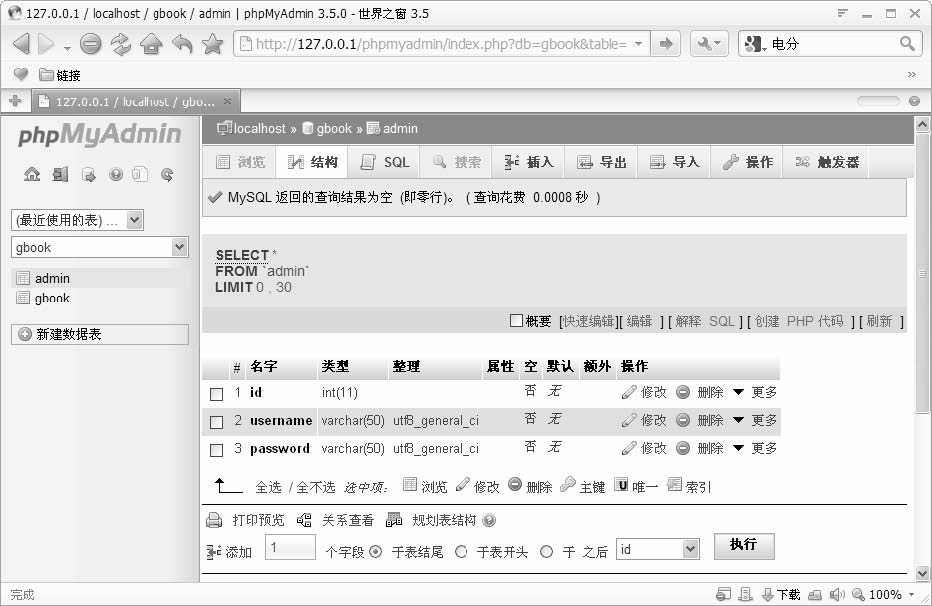This screenshot has height=606, width=932.
Task: Refresh the page with reload icon
Action: coord(121,44)
